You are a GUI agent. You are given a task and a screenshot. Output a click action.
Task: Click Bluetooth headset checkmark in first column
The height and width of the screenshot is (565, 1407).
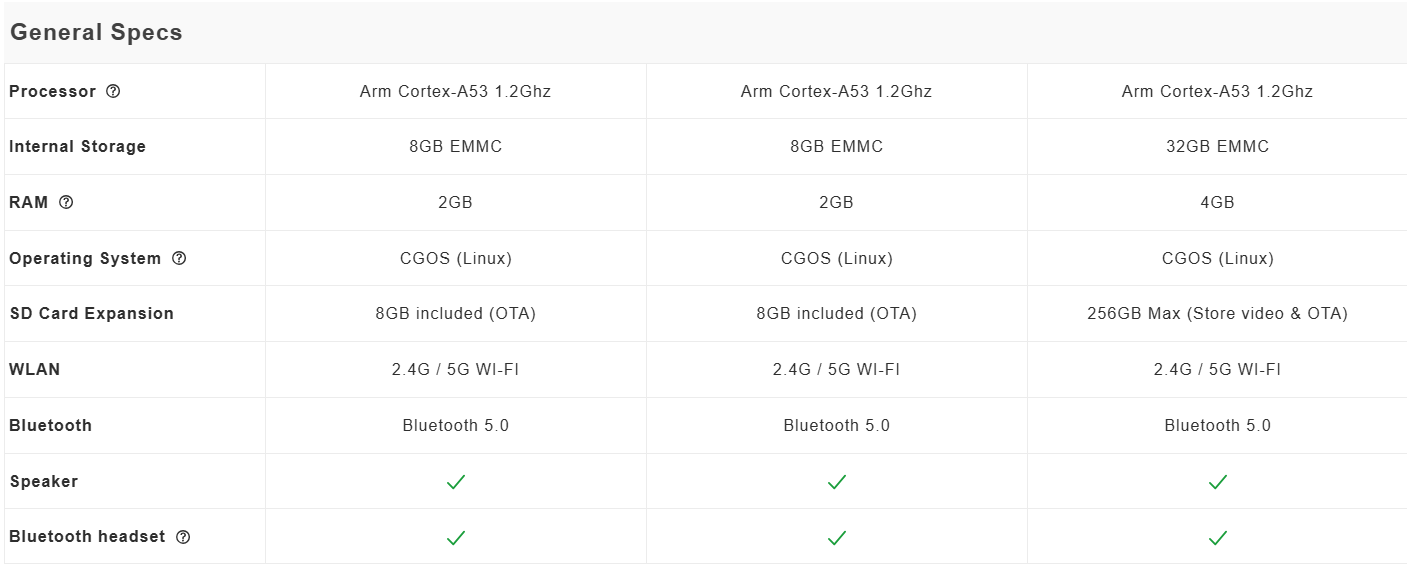click(456, 538)
